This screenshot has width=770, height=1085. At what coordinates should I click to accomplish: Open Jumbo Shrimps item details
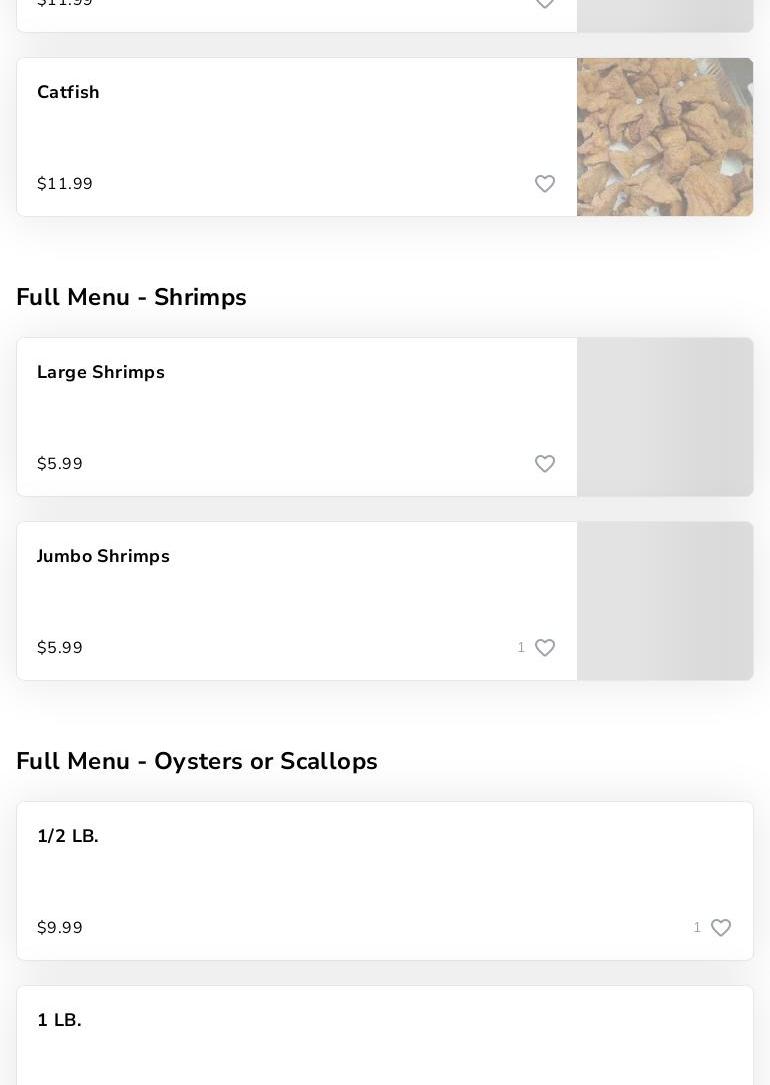coord(103,556)
